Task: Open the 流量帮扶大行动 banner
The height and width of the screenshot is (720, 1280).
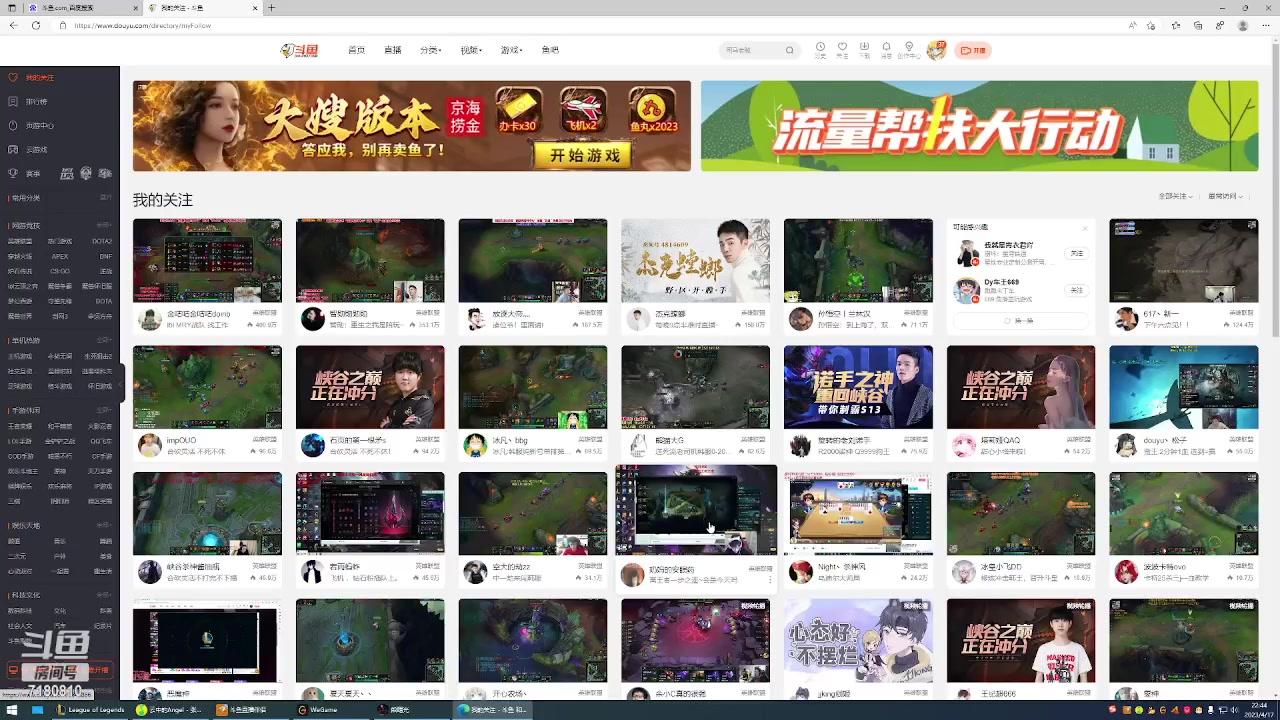Action: point(979,126)
